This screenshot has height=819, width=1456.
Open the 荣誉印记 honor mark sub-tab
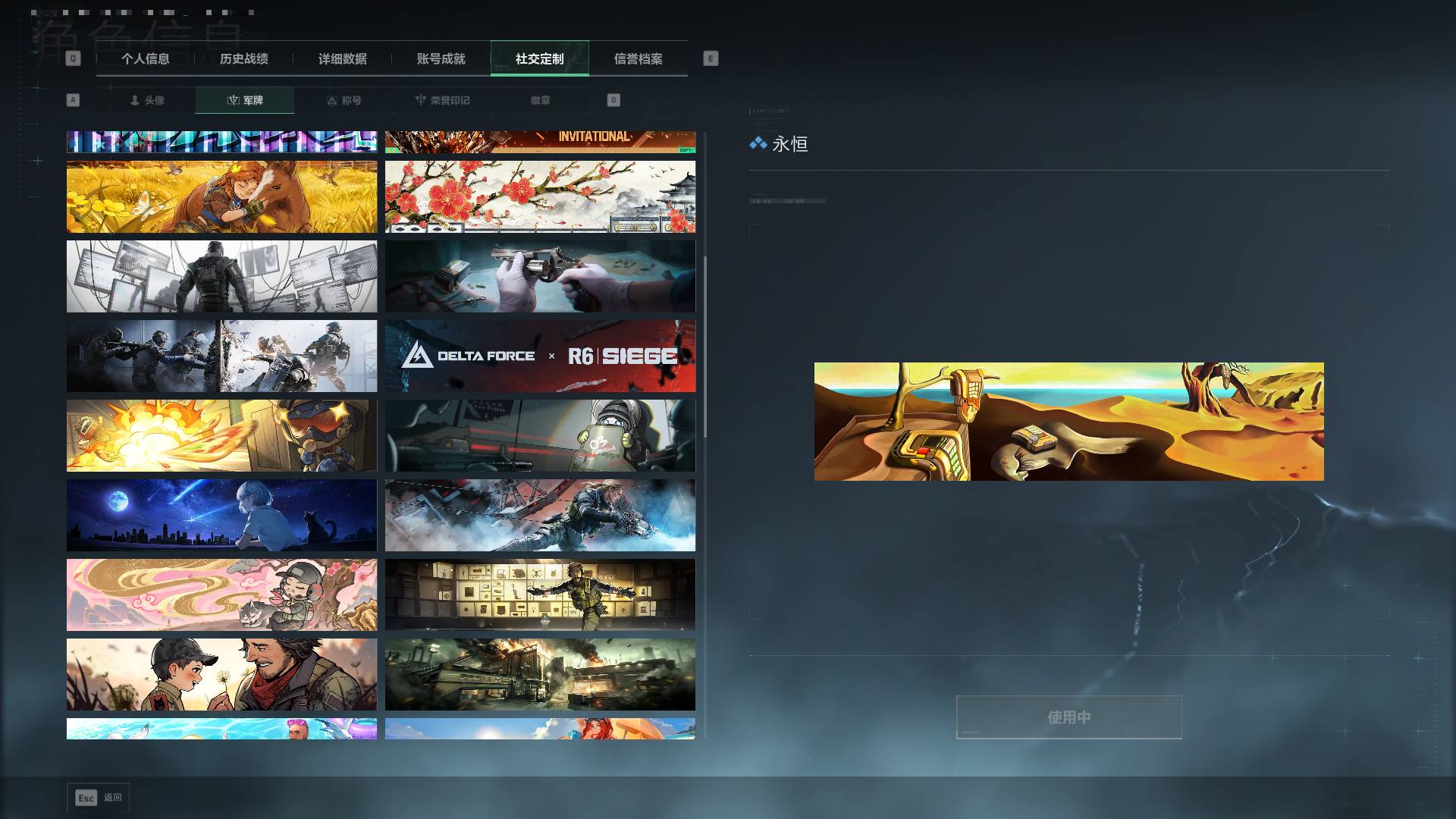442,100
